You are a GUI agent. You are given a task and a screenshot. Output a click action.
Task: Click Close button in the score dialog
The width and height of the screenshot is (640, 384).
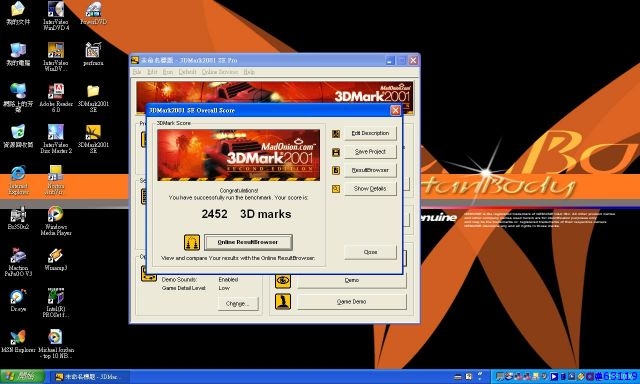(370, 252)
